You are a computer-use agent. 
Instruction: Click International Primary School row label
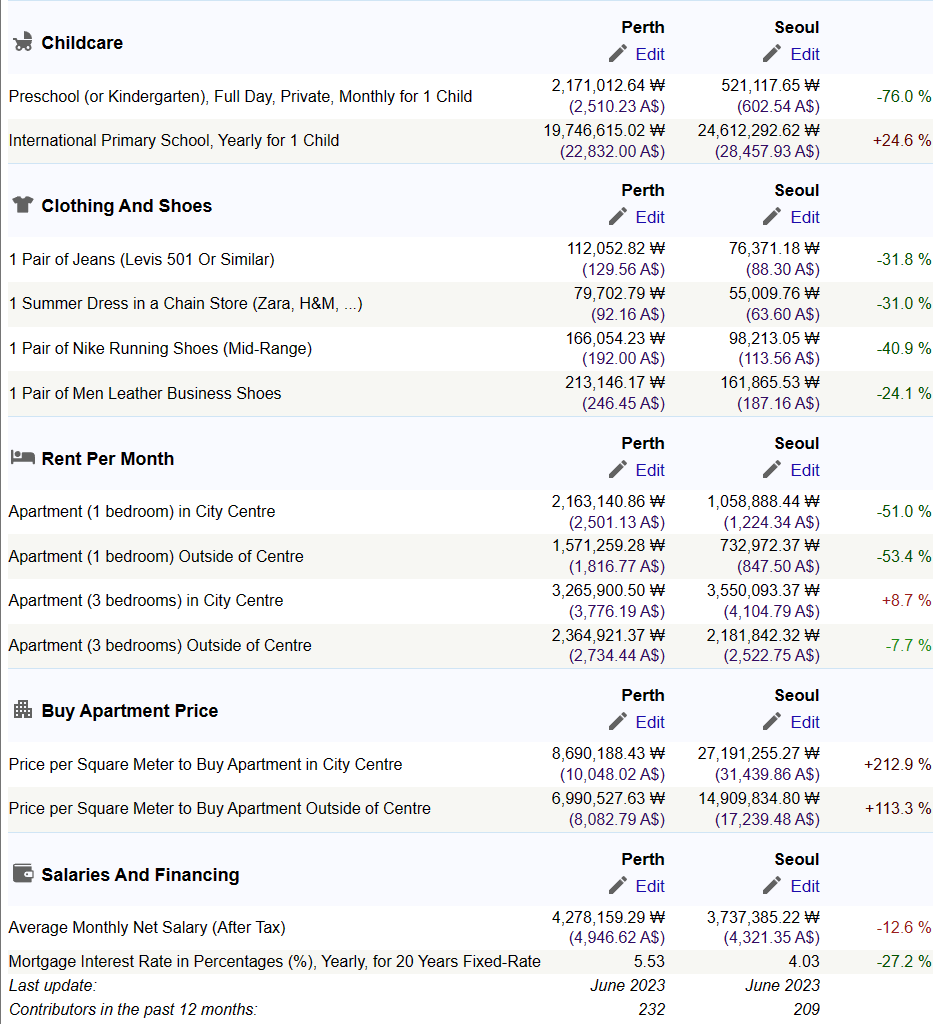point(174,140)
